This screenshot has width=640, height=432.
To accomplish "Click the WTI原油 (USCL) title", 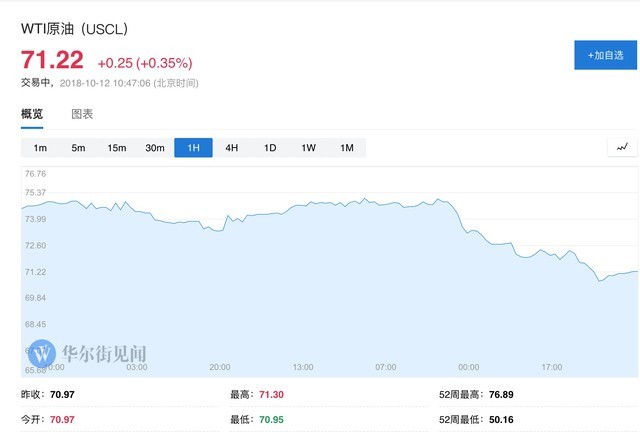I will [74, 29].
